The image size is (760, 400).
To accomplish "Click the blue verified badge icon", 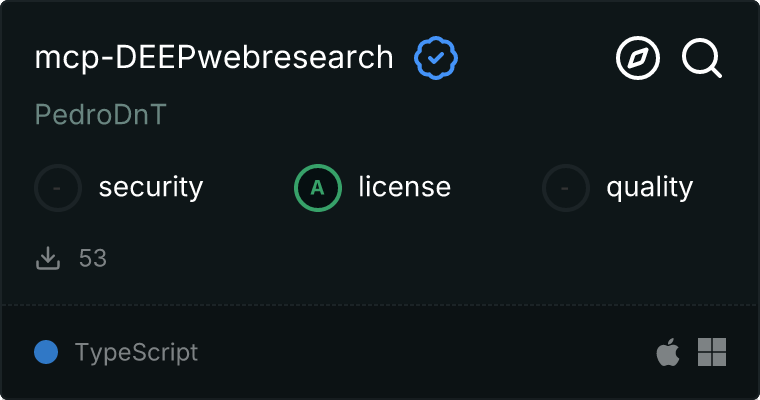I will click(x=436, y=59).
